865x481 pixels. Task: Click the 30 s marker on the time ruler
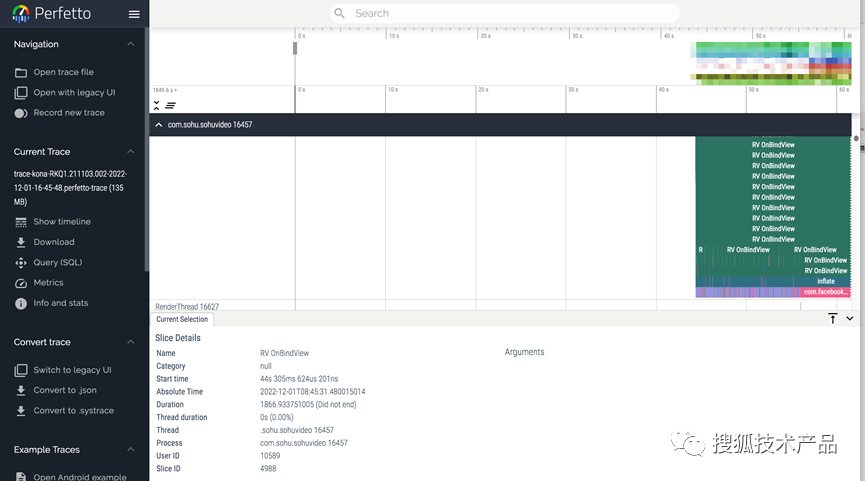pyautogui.click(x=573, y=89)
